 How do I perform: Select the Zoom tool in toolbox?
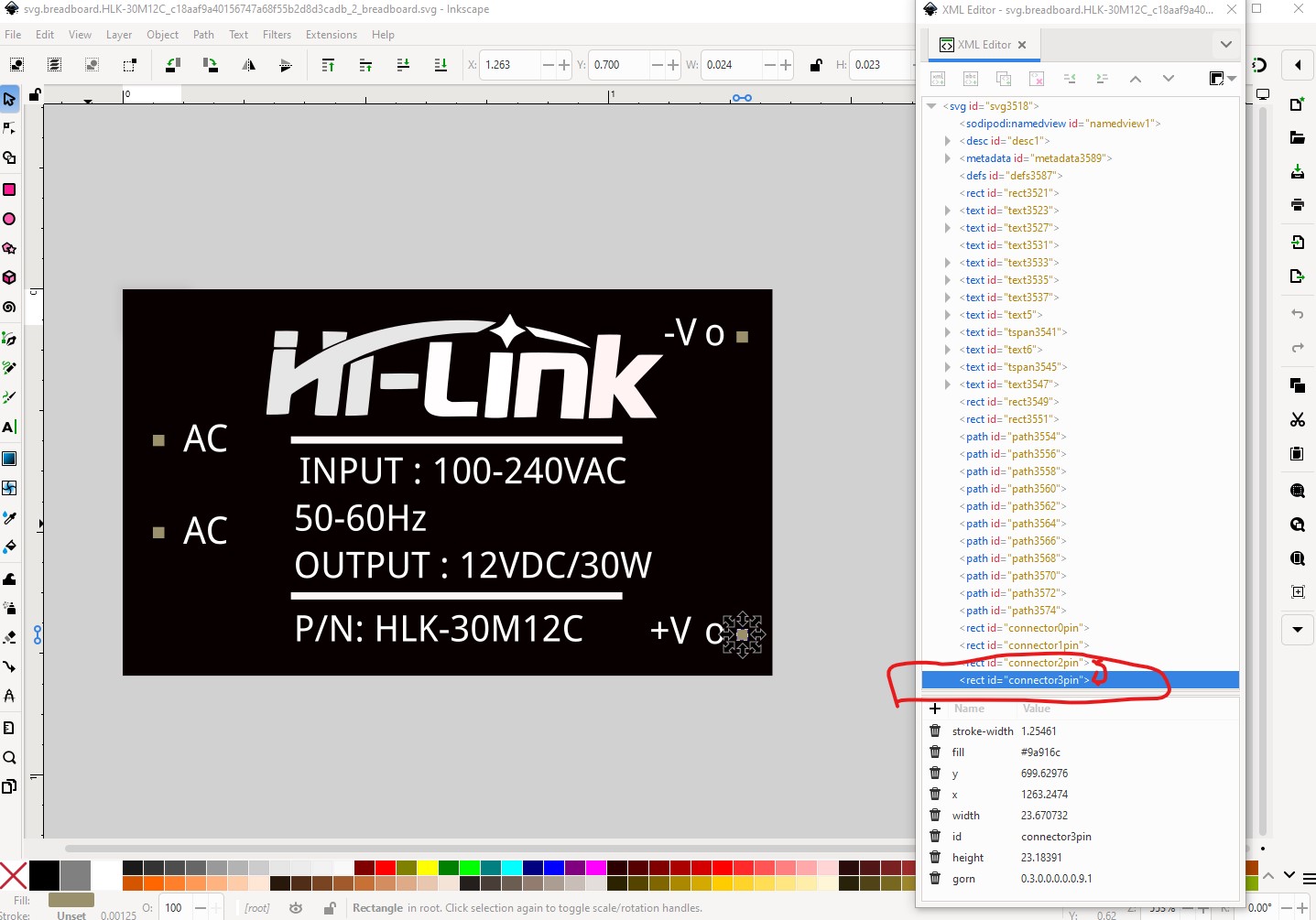point(9,757)
